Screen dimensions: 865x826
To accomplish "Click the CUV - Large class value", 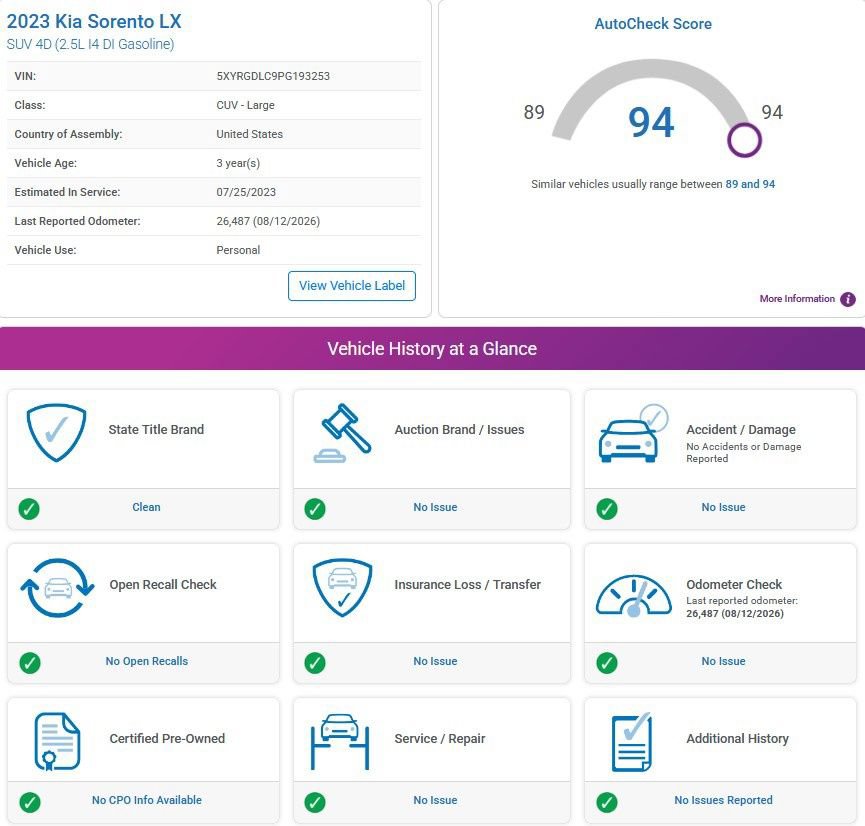I will (245, 105).
